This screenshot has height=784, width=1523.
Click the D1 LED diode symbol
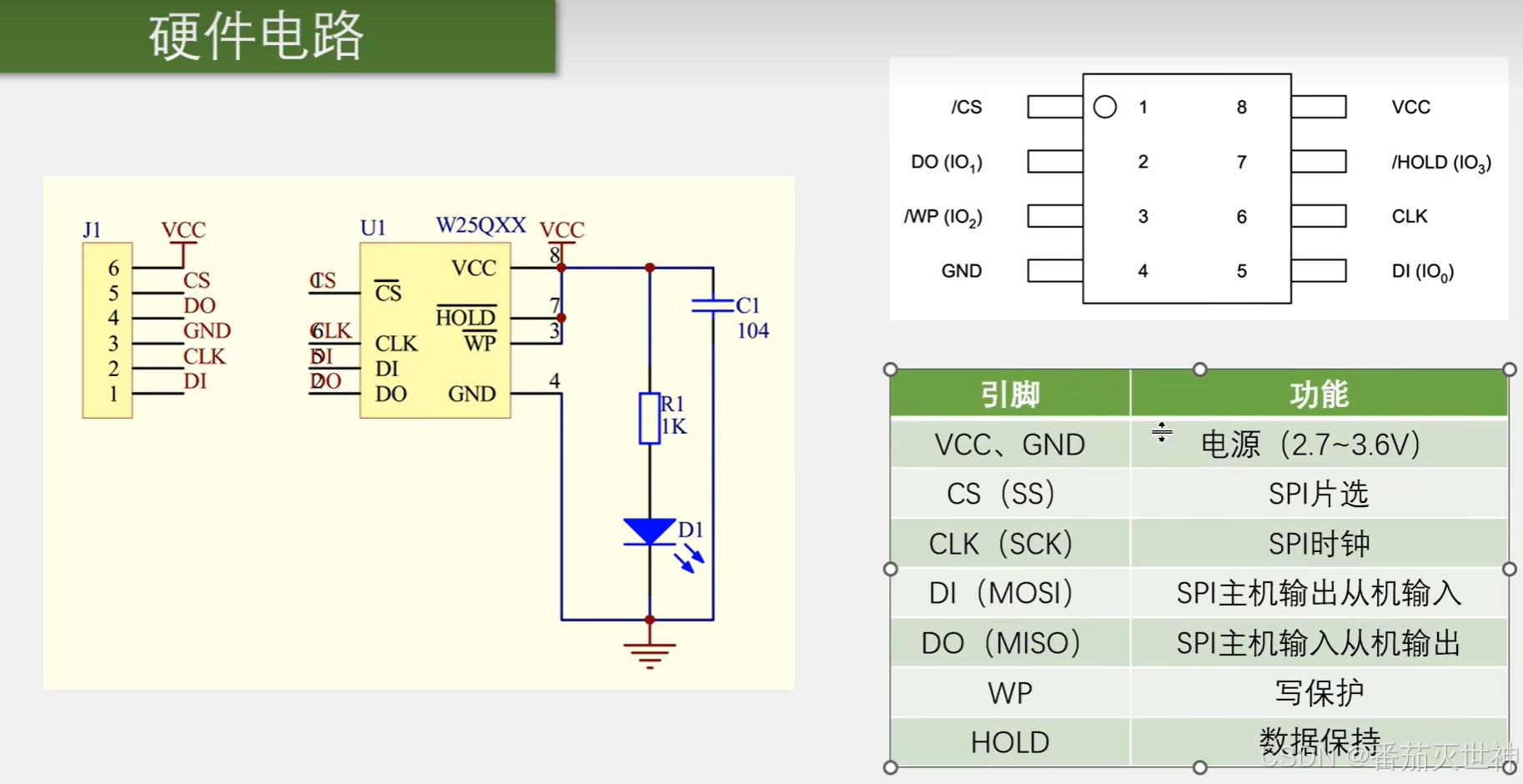coord(650,532)
